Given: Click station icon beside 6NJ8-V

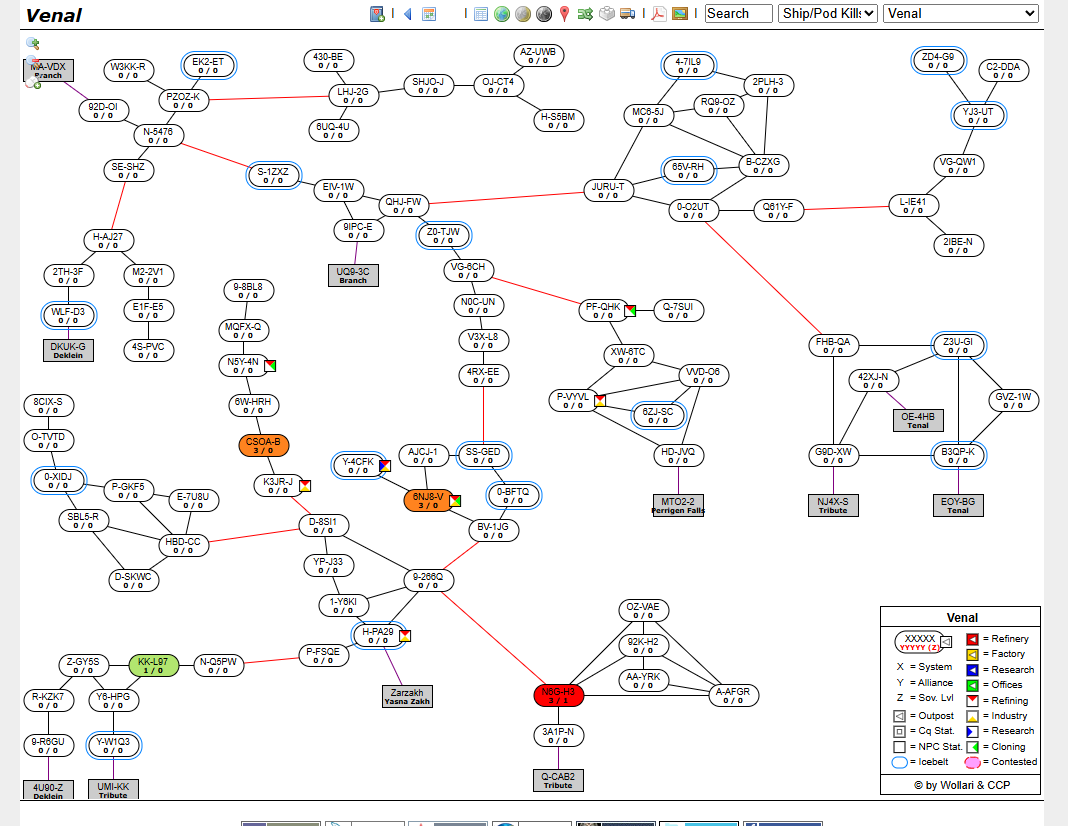Looking at the screenshot, I should 455,501.
